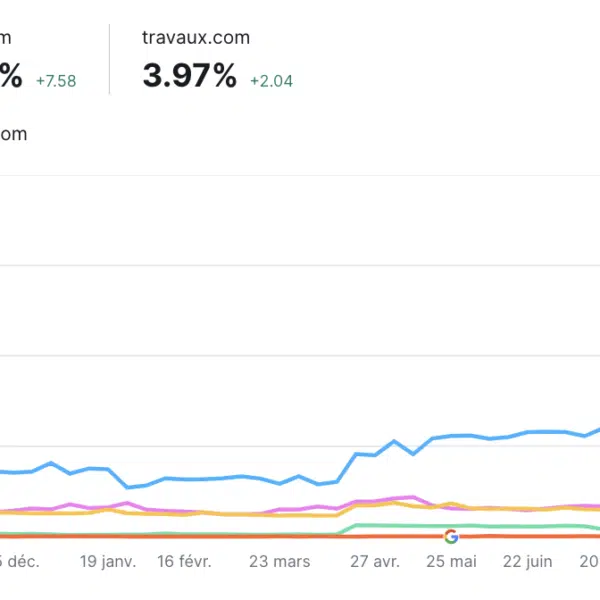Select the pink line peak after 27 avr.
The image size is (600, 600).
point(412,496)
